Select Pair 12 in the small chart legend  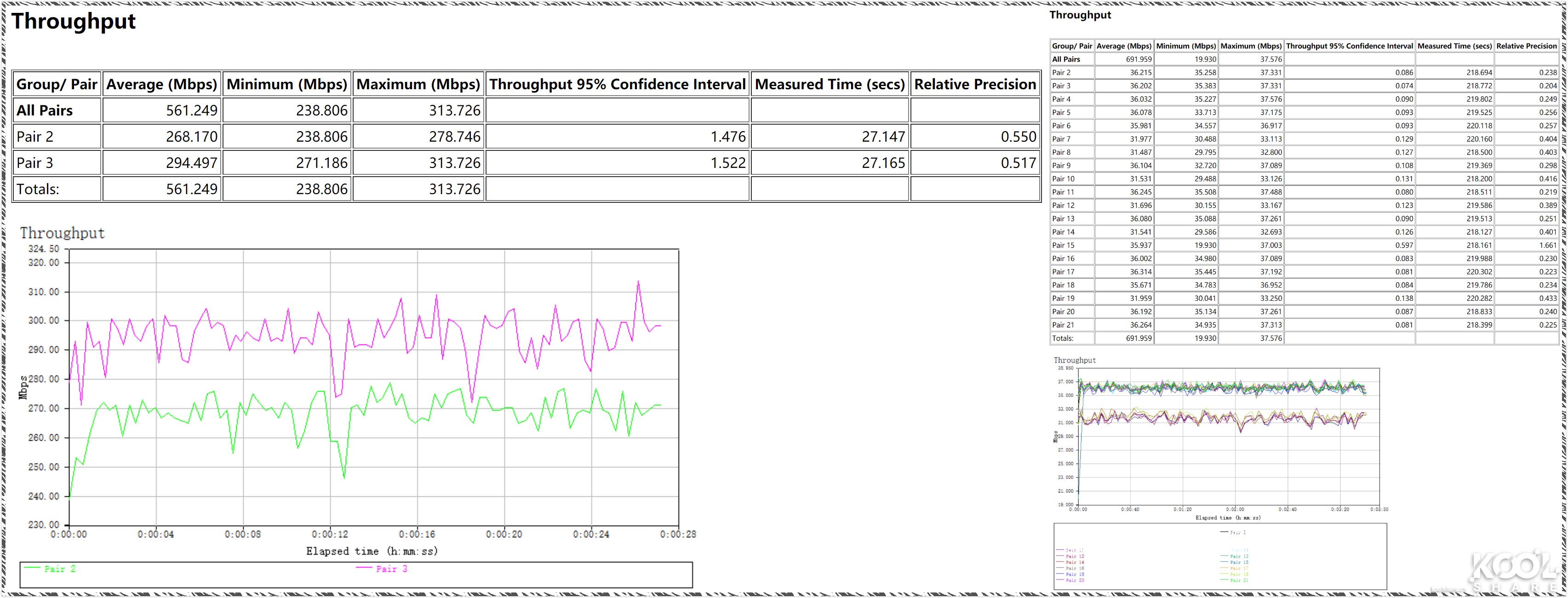[x=1075, y=557]
